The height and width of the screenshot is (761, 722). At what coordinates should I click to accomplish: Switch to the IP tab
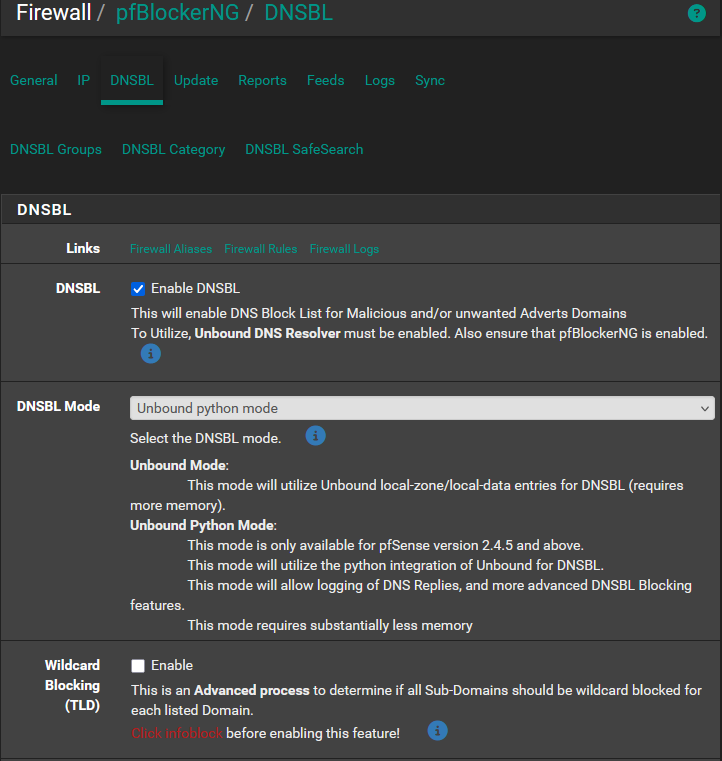tap(84, 81)
